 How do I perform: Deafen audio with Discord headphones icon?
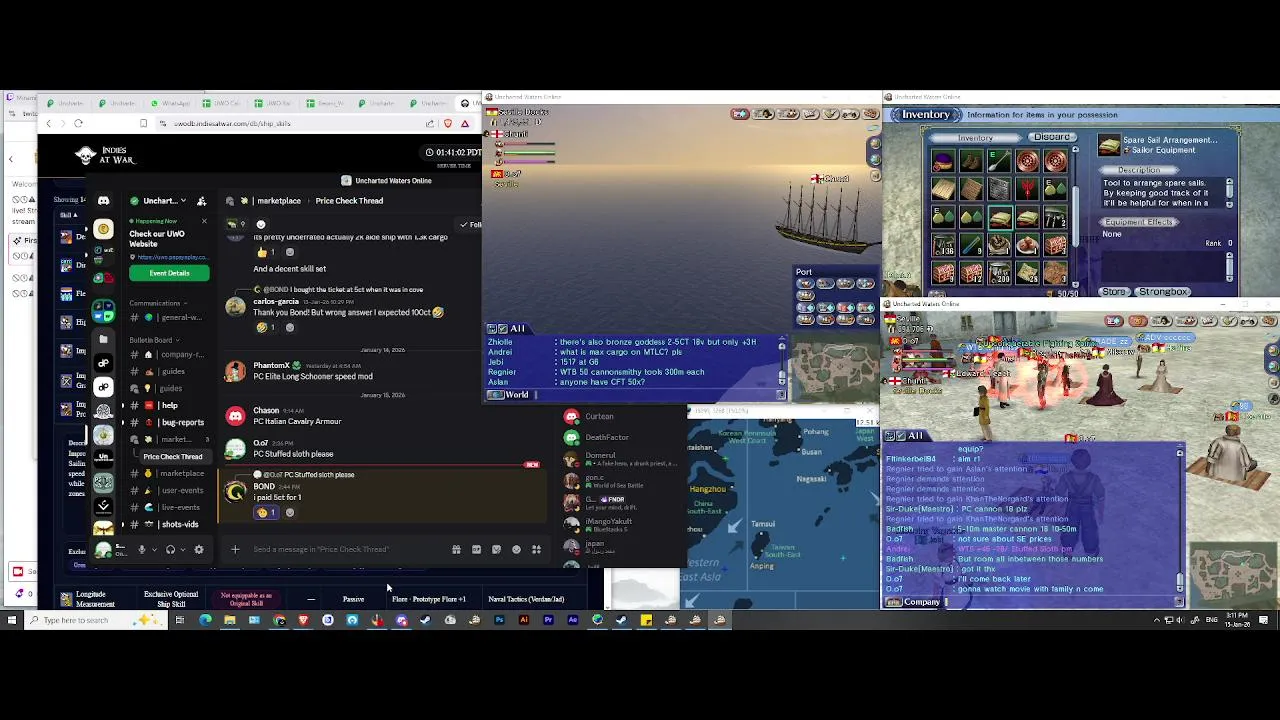(170, 549)
